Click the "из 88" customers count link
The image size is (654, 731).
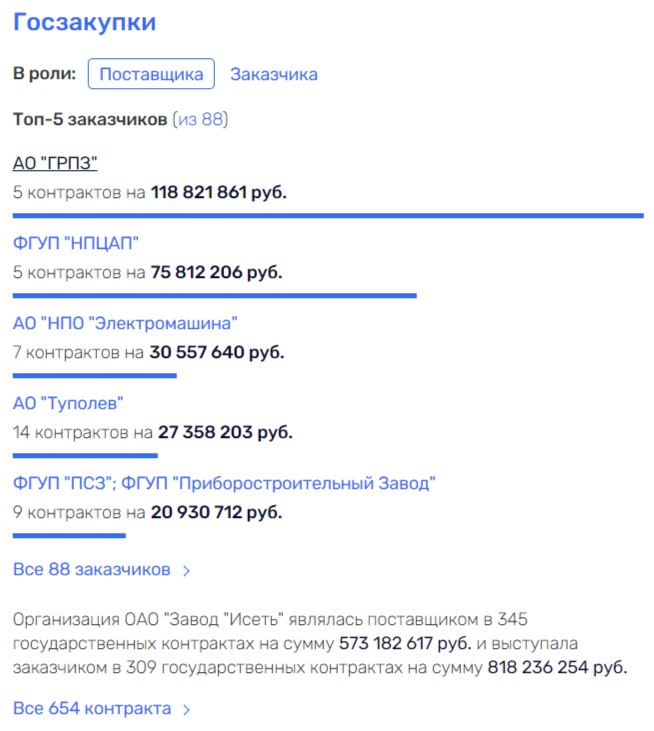tap(201, 120)
